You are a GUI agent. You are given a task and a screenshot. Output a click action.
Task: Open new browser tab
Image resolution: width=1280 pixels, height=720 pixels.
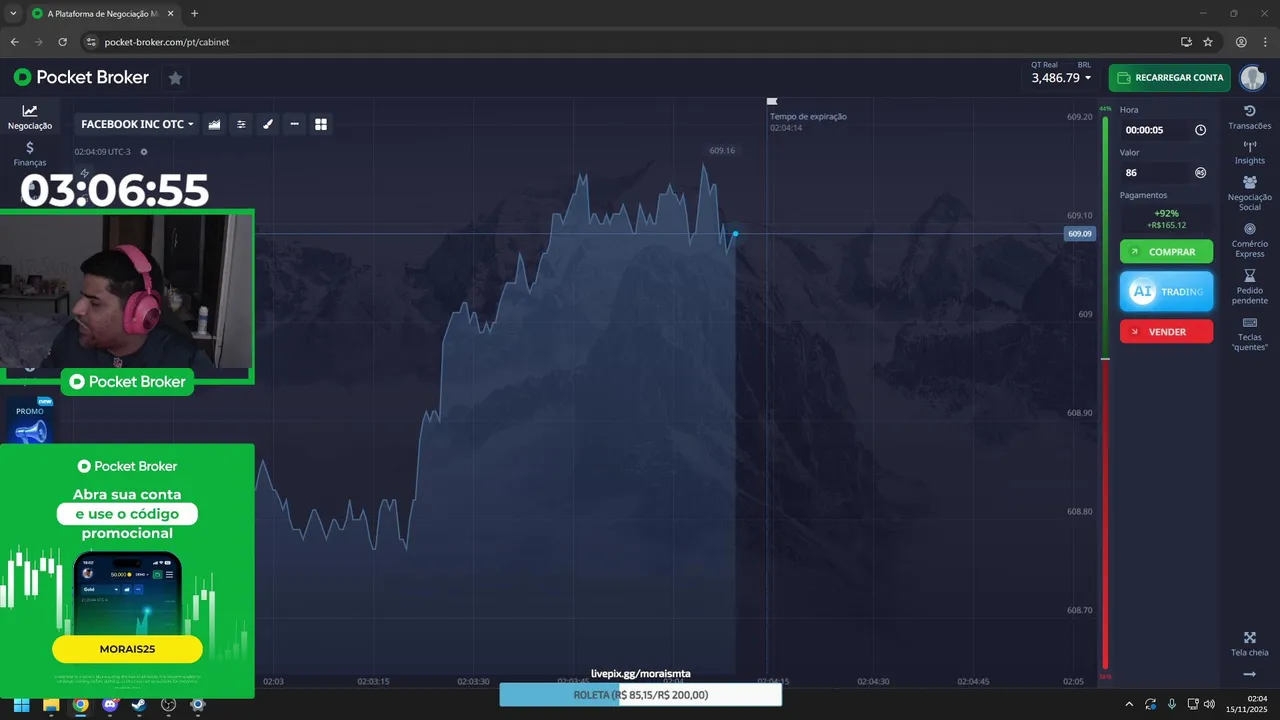[194, 14]
